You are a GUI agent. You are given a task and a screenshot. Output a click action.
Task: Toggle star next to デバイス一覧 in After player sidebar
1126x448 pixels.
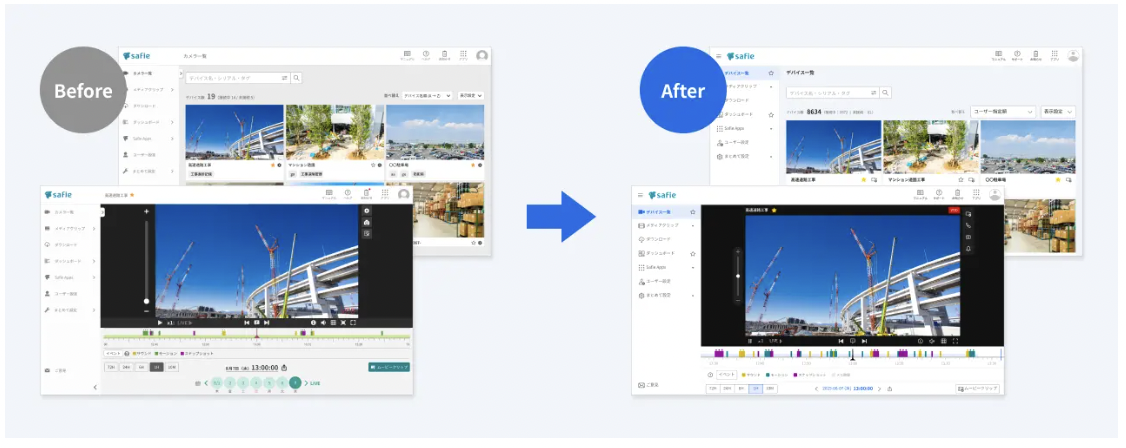coord(692,213)
